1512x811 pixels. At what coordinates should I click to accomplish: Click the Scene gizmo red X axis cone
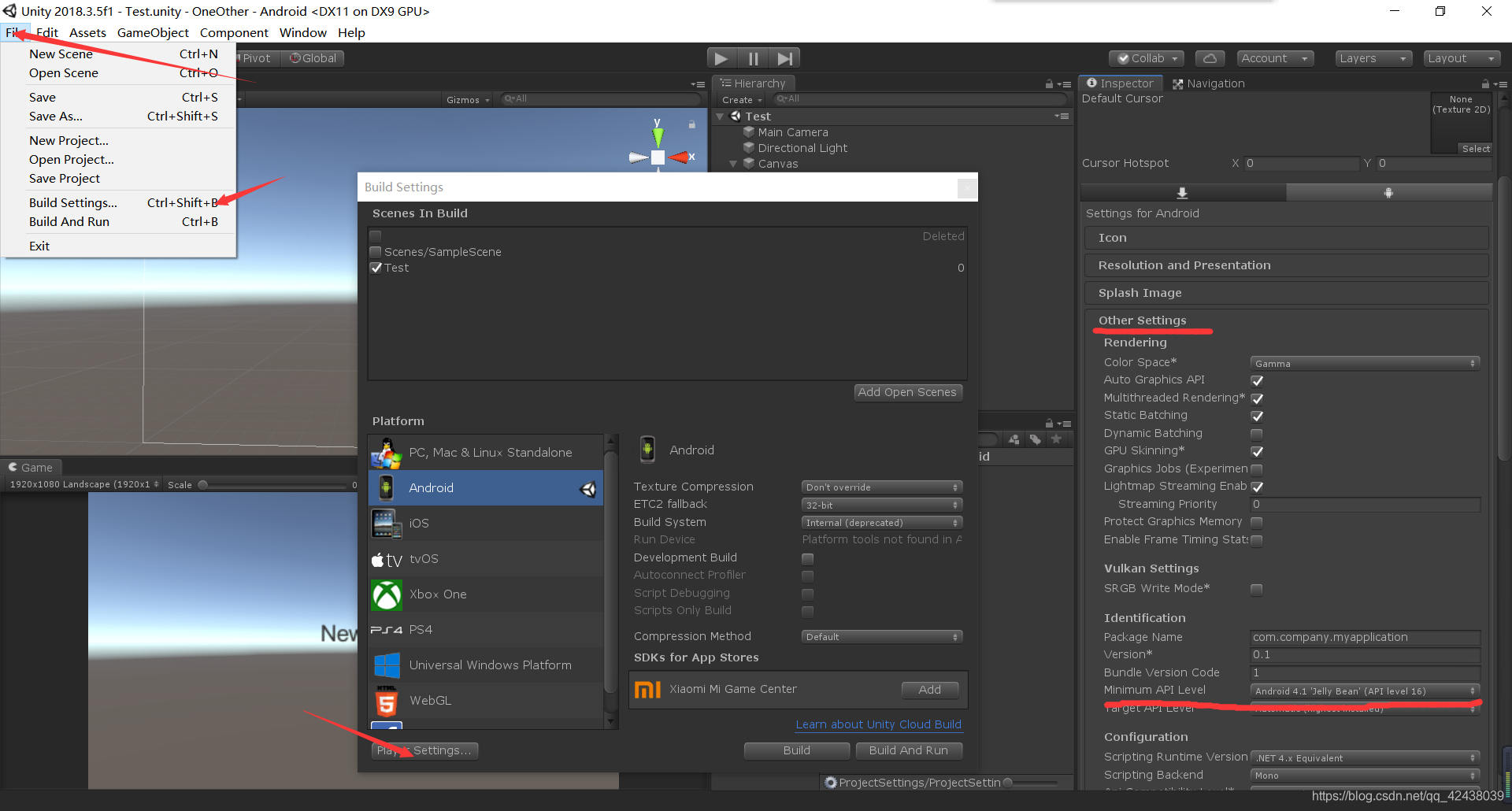[679, 157]
